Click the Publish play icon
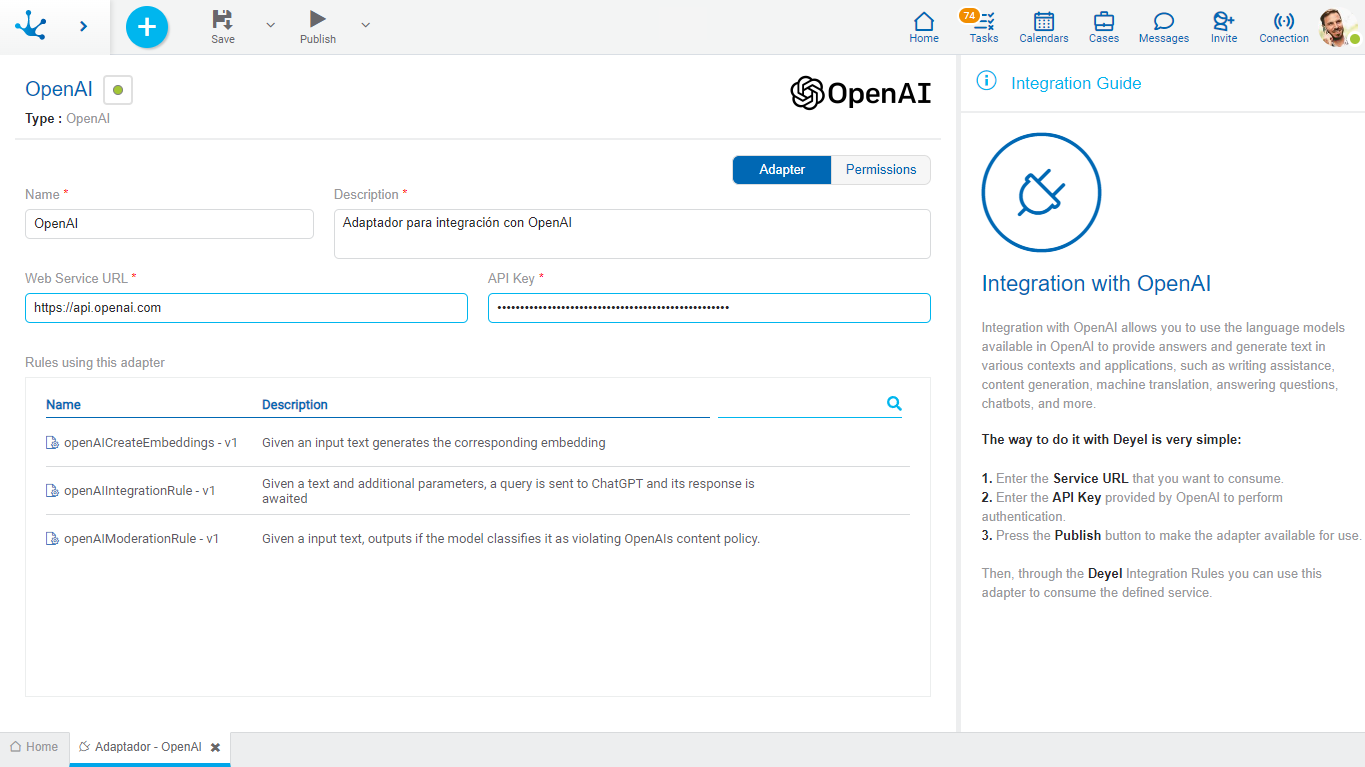1365x767 pixels. pyautogui.click(x=317, y=19)
